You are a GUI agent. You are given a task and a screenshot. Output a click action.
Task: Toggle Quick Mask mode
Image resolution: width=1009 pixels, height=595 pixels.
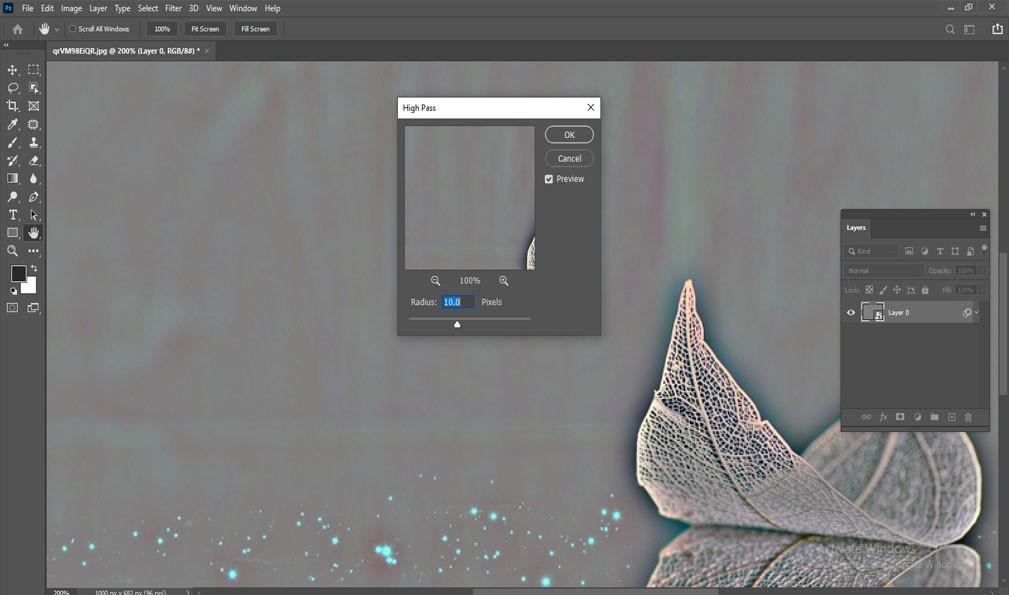pyautogui.click(x=12, y=307)
